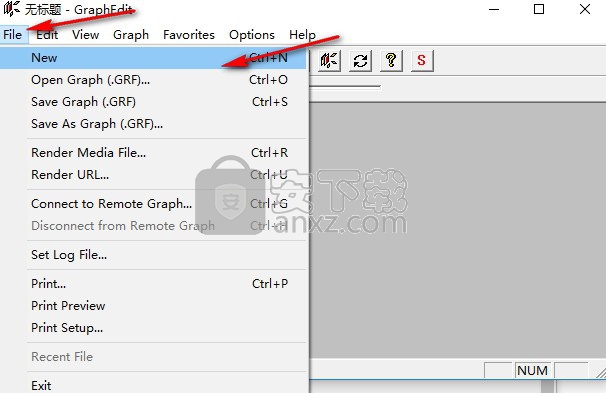Choose New from the File menu
This screenshot has width=606, height=393.
tap(153, 58)
